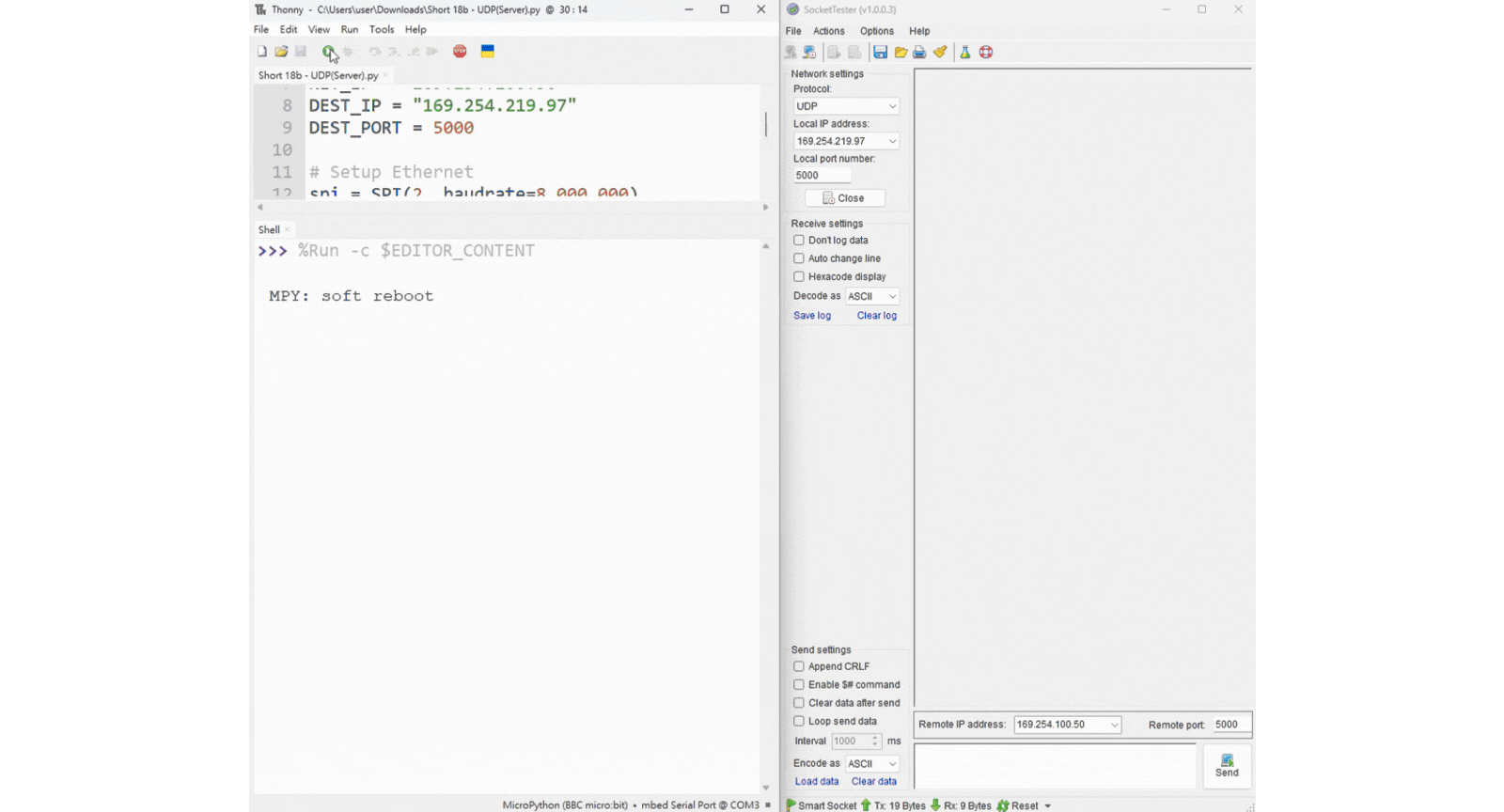1504x812 pixels.
Task: Click the MicroPython (BBC micro:bit) interpreter status text
Action: click(565, 805)
